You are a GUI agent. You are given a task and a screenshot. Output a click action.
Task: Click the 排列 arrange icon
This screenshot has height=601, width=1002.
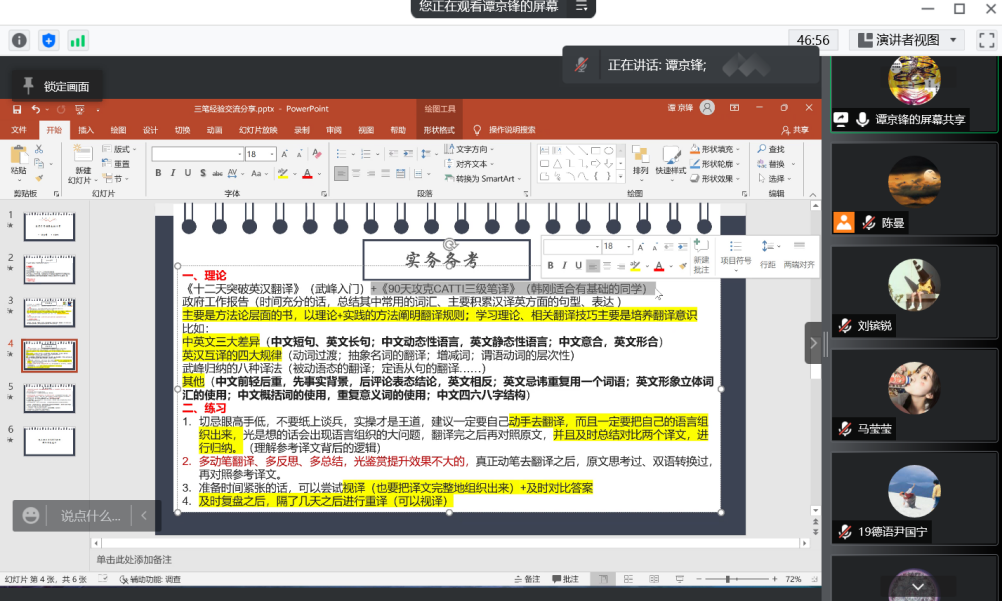point(640,160)
